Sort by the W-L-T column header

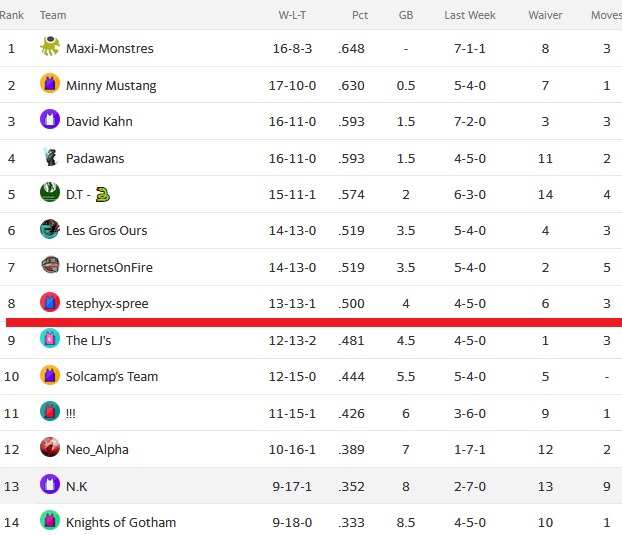click(x=292, y=15)
